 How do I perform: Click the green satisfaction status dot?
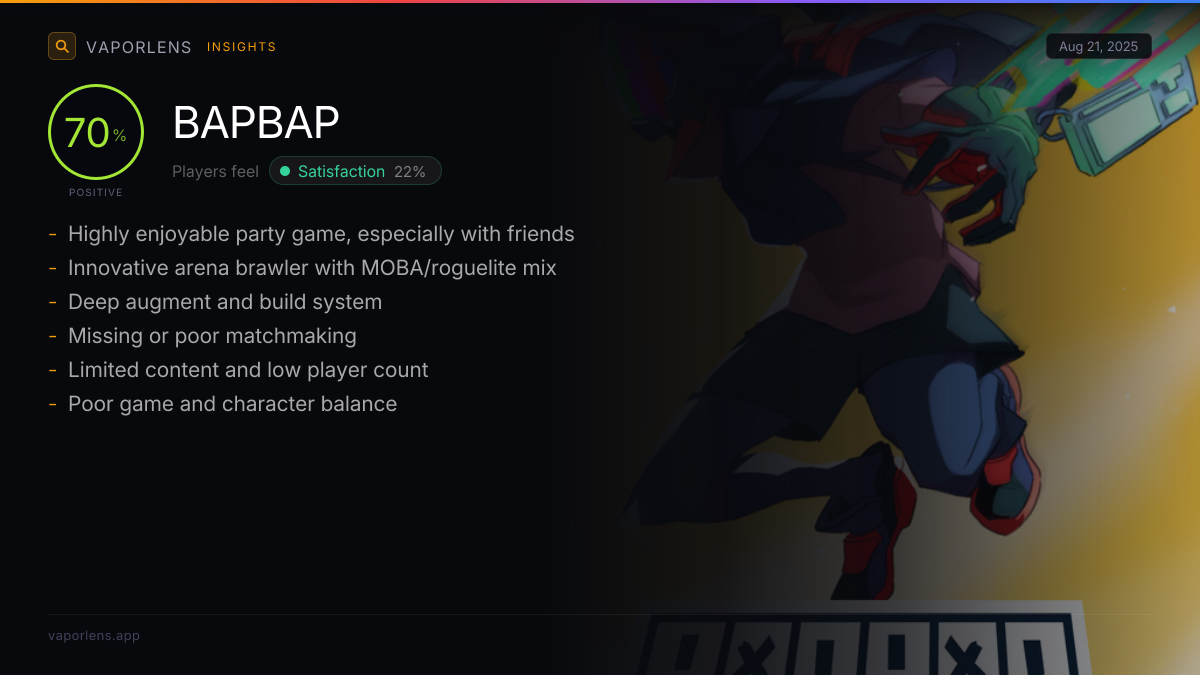point(285,172)
